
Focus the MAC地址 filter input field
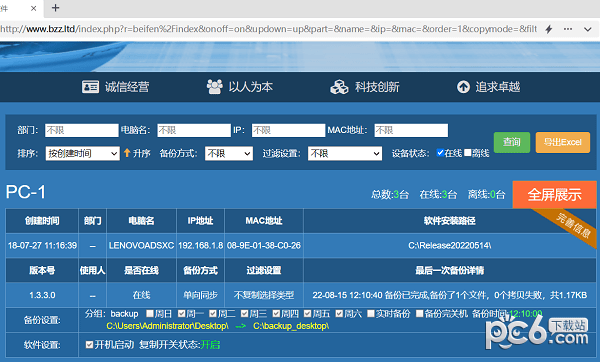[411, 130]
